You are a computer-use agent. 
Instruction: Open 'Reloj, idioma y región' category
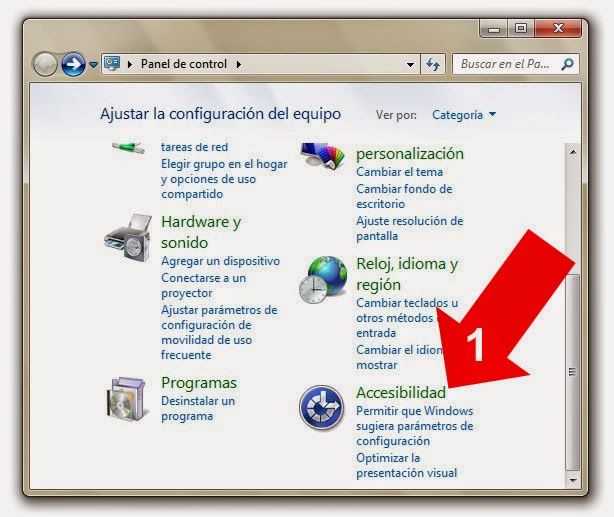(x=407, y=274)
